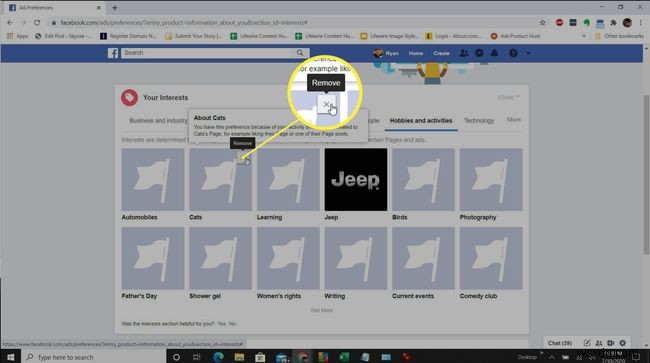Open the Chat (39) bar
This screenshot has height=363, width=650.
[560, 343]
